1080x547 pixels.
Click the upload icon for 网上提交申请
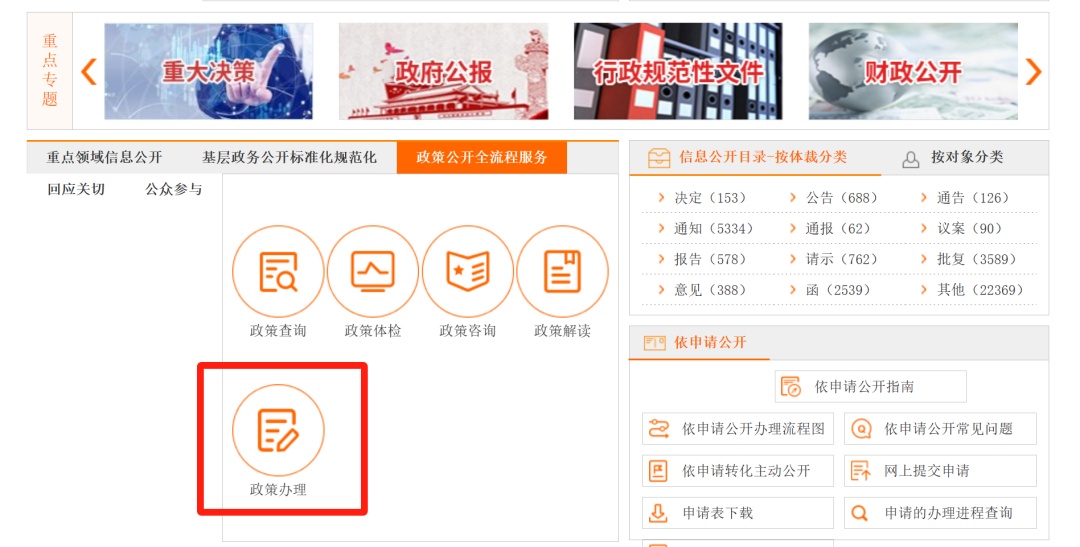coord(861,471)
